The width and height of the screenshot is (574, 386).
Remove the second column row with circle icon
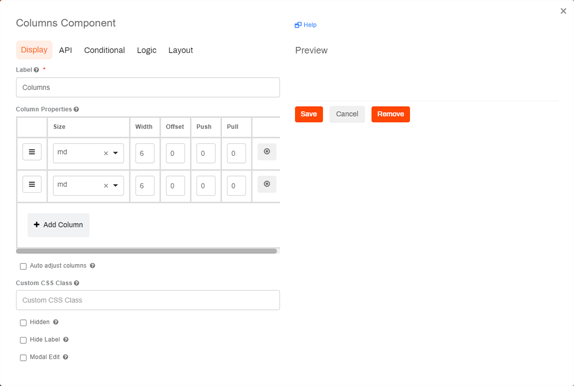tap(267, 184)
